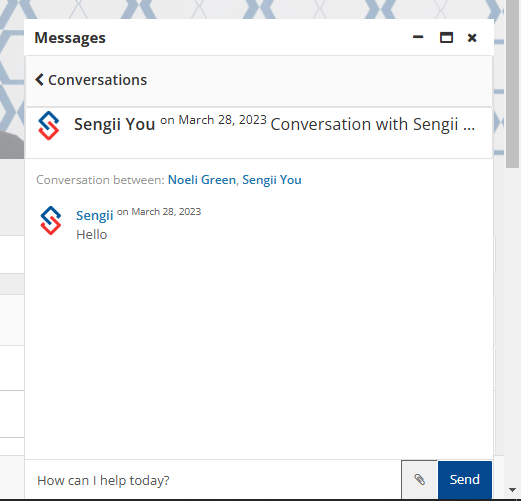The height and width of the screenshot is (501, 521).
Task: Click the truncated Conversation with Sengii title
Action: pyautogui.click(x=373, y=124)
